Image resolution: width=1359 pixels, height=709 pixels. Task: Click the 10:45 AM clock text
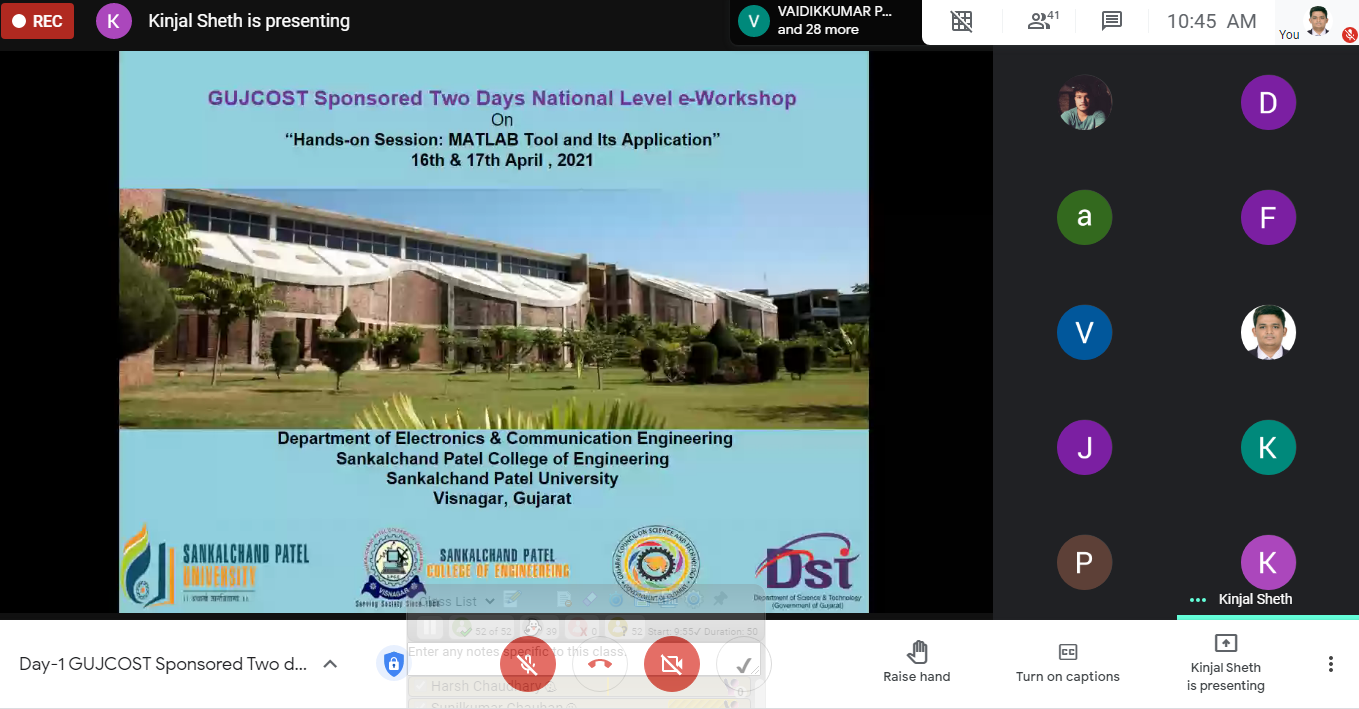pos(1211,21)
